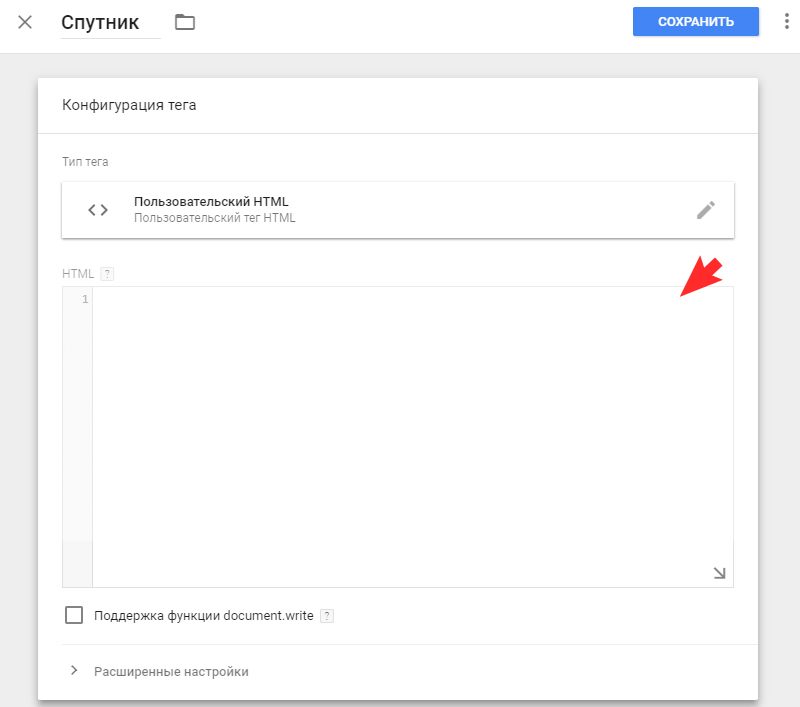Click the Конфигурация тега header
The height and width of the screenshot is (707, 800).
(x=129, y=105)
